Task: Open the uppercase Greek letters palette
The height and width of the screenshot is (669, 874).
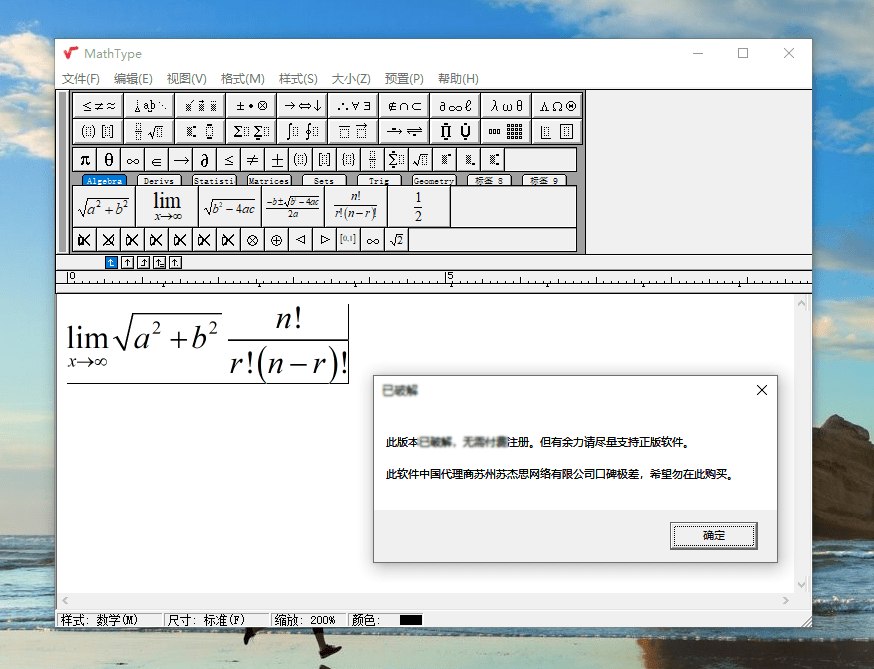Action: 557,105
